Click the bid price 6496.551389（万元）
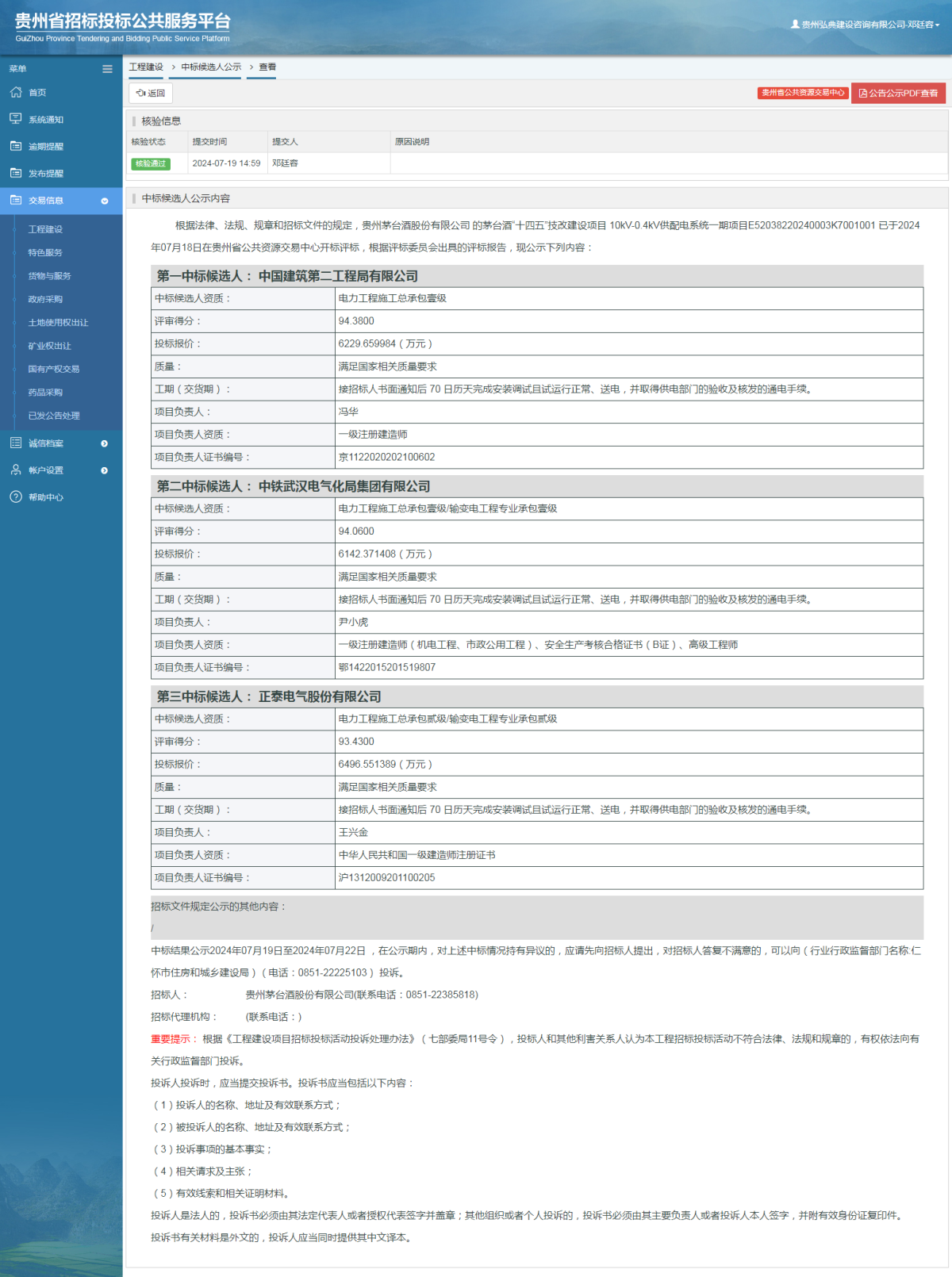Screen dimensions: 952x1277 (386, 764)
